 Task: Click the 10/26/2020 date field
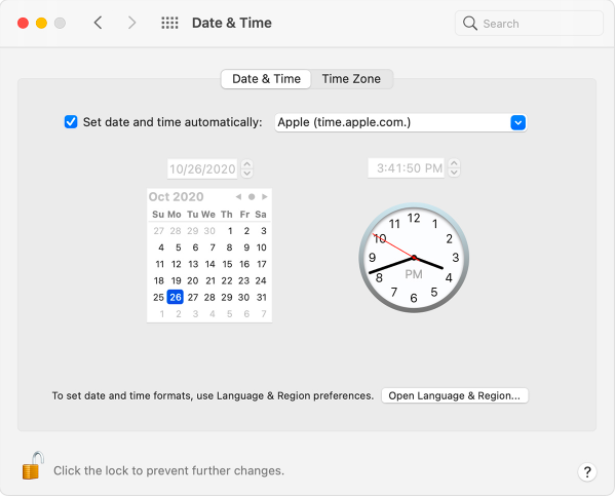[x=202, y=169]
